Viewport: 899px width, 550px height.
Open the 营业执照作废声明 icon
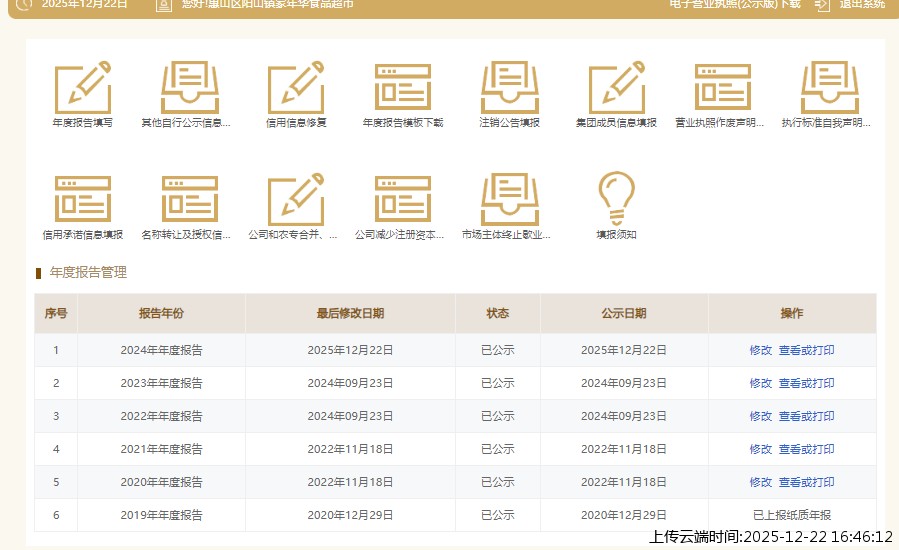[722, 88]
